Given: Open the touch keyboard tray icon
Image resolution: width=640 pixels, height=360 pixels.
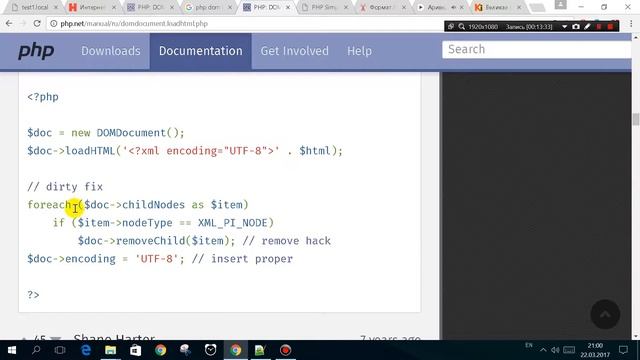Looking at the screenshot, I should tap(569, 350).
